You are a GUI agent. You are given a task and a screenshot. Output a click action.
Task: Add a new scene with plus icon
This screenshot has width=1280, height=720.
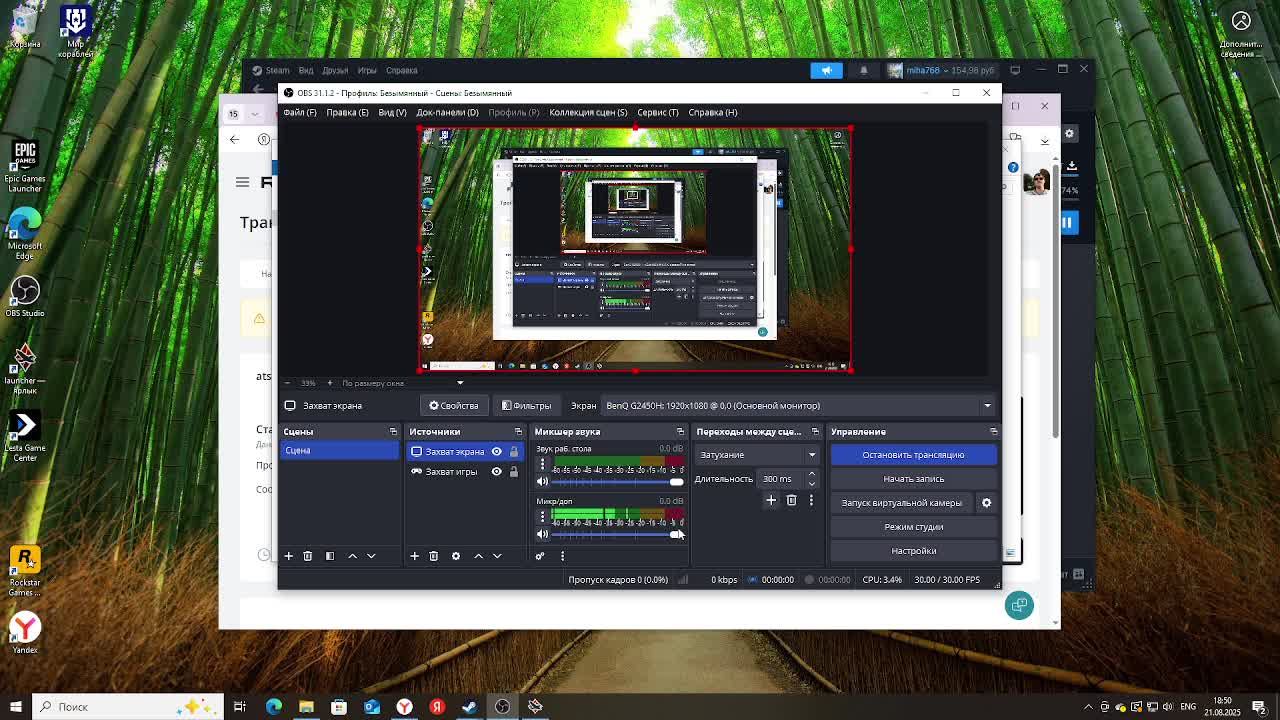point(288,556)
